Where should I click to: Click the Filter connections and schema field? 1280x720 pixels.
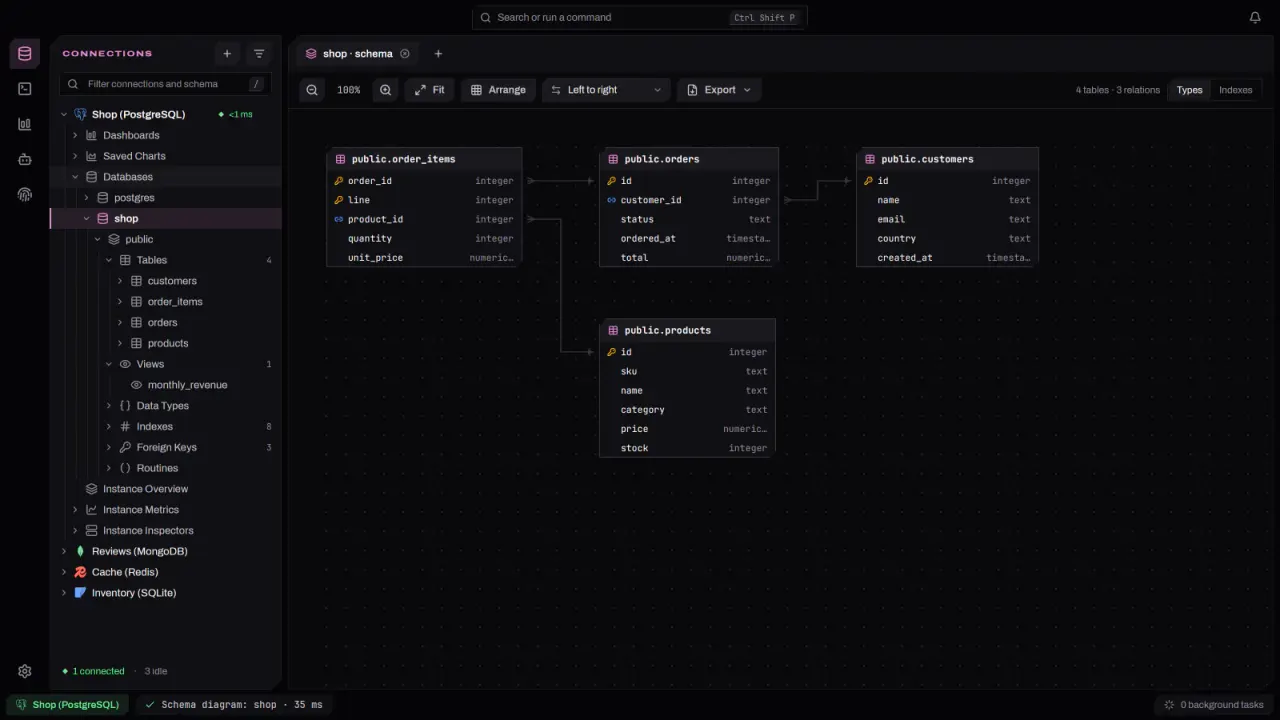pos(166,84)
